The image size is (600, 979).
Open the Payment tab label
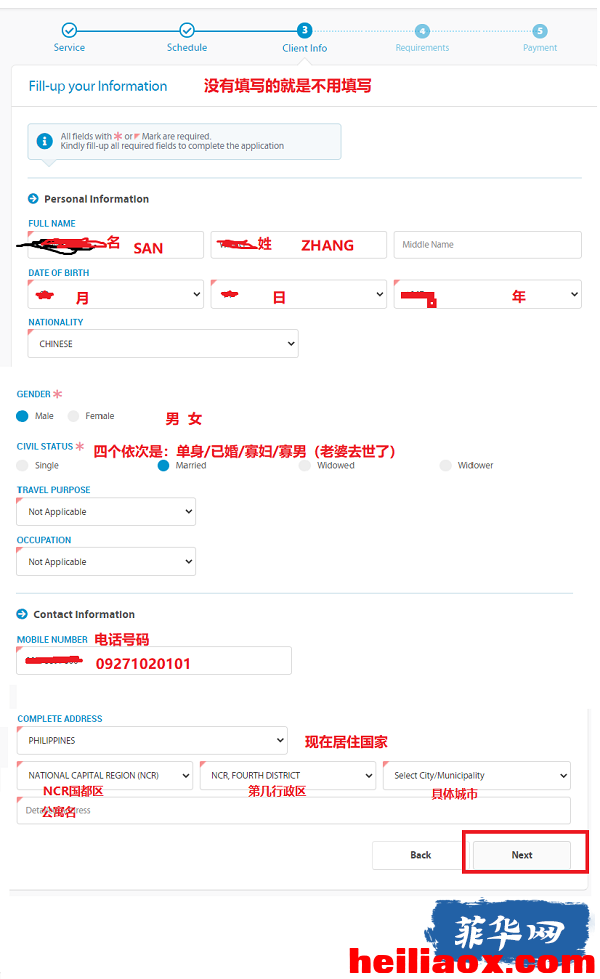[x=539, y=48]
